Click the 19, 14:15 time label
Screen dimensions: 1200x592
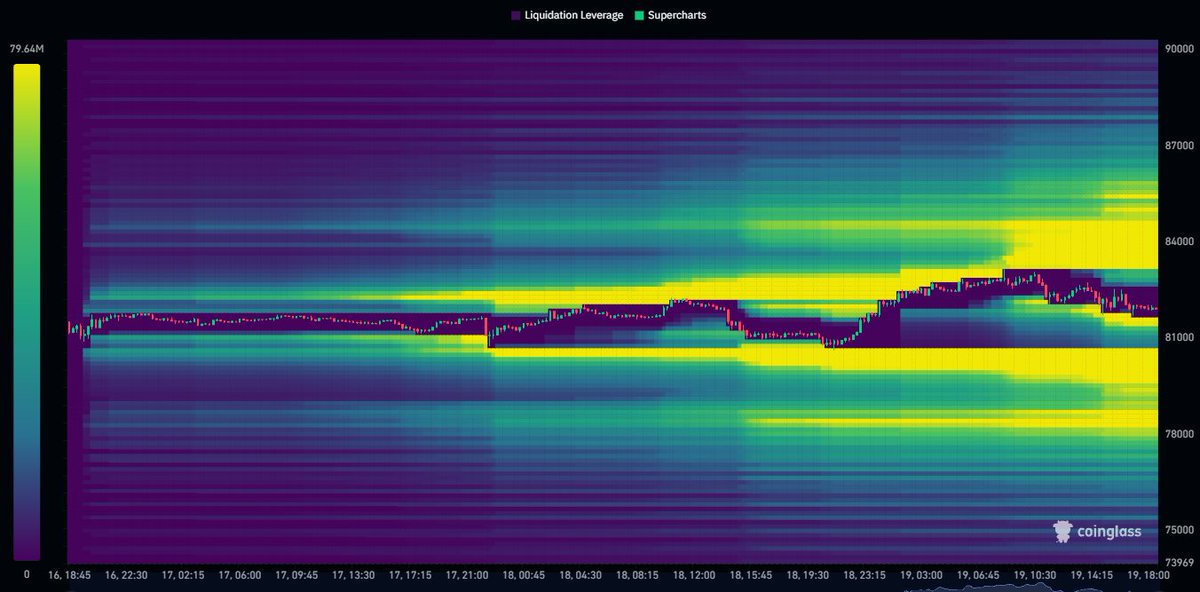click(x=1093, y=575)
